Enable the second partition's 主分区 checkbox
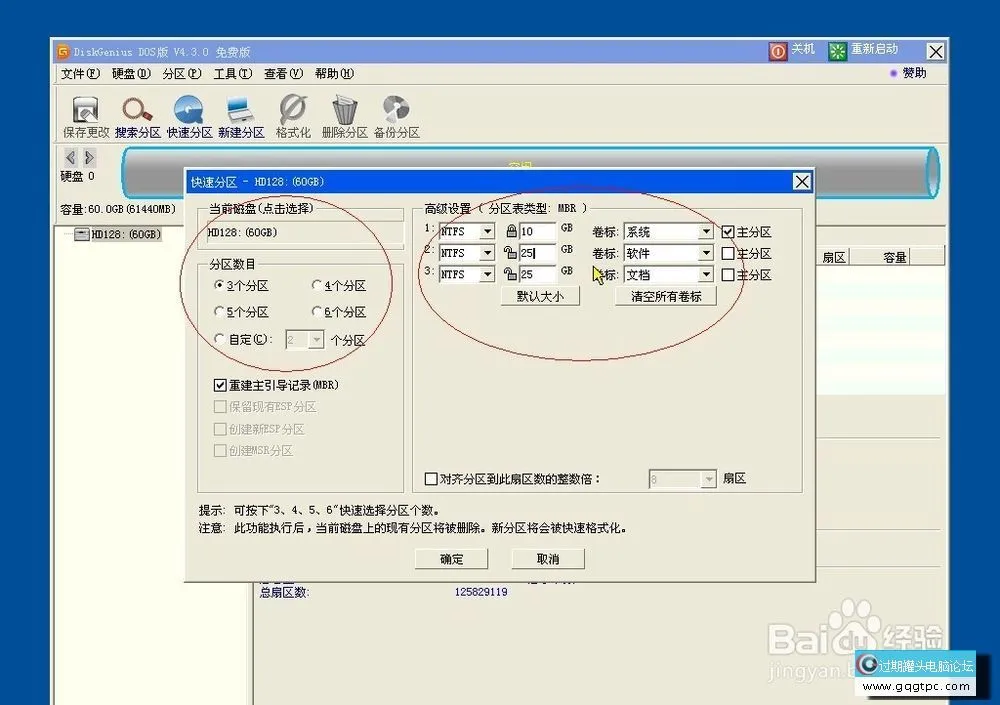Image resolution: width=1000 pixels, height=705 pixels. coord(729,253)
